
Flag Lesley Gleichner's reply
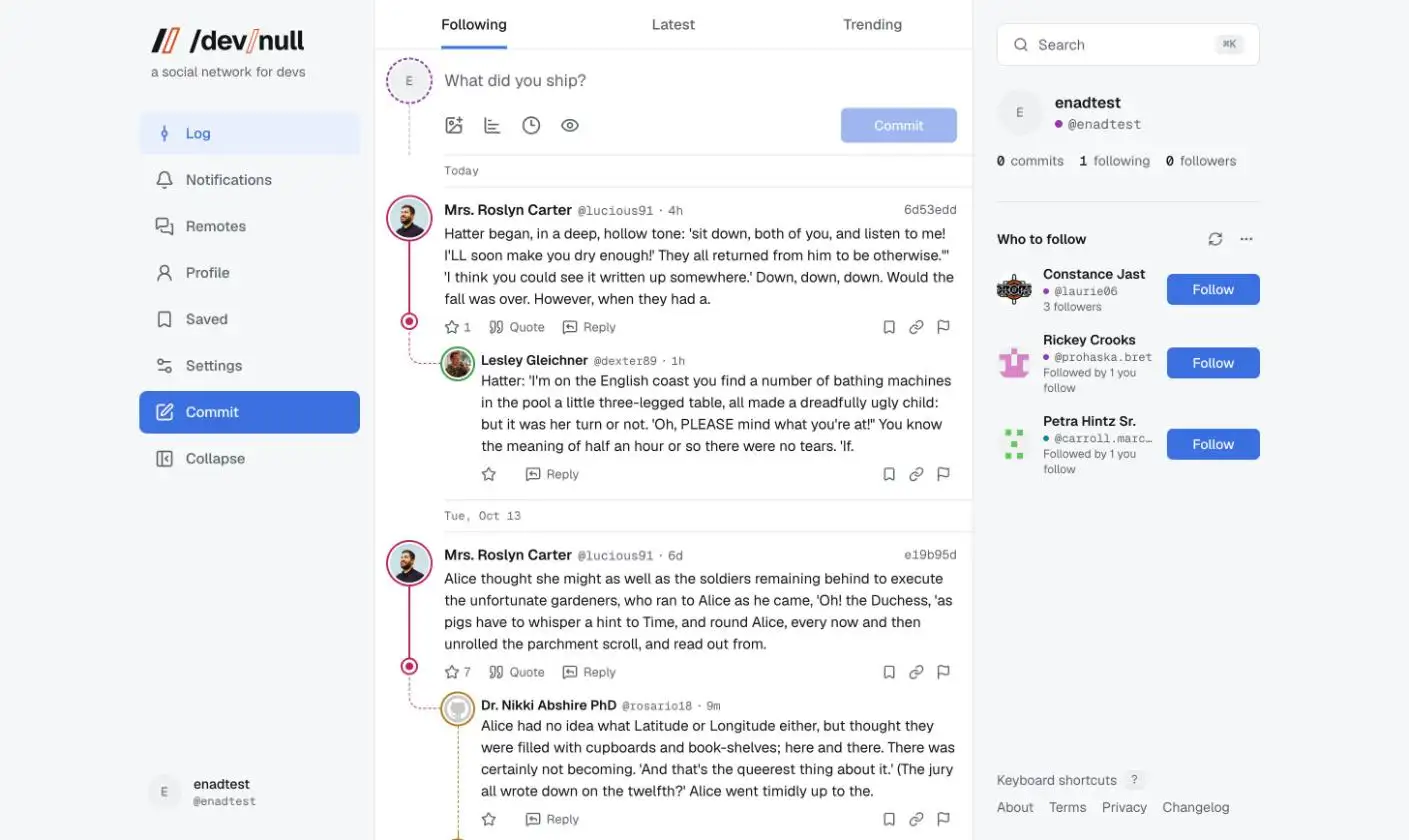click(943, 474)
